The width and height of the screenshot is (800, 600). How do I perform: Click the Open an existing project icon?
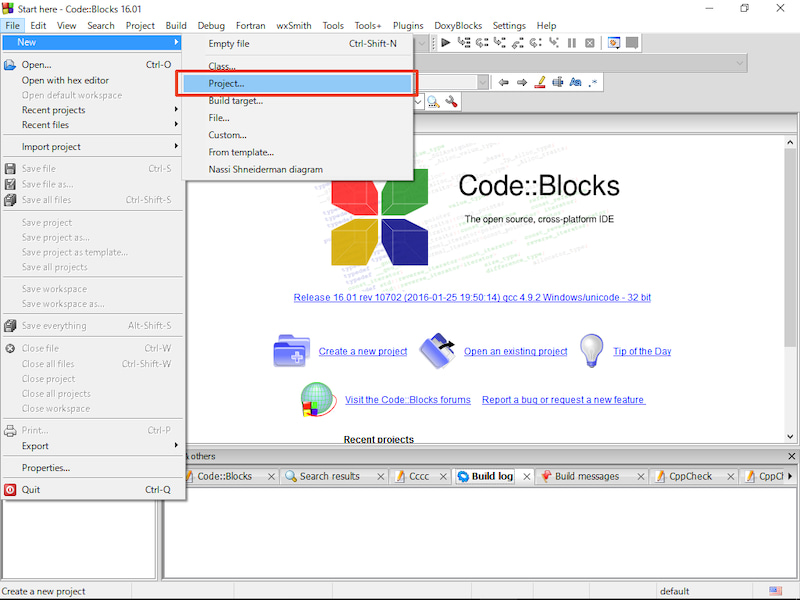[x=437, y=351]
